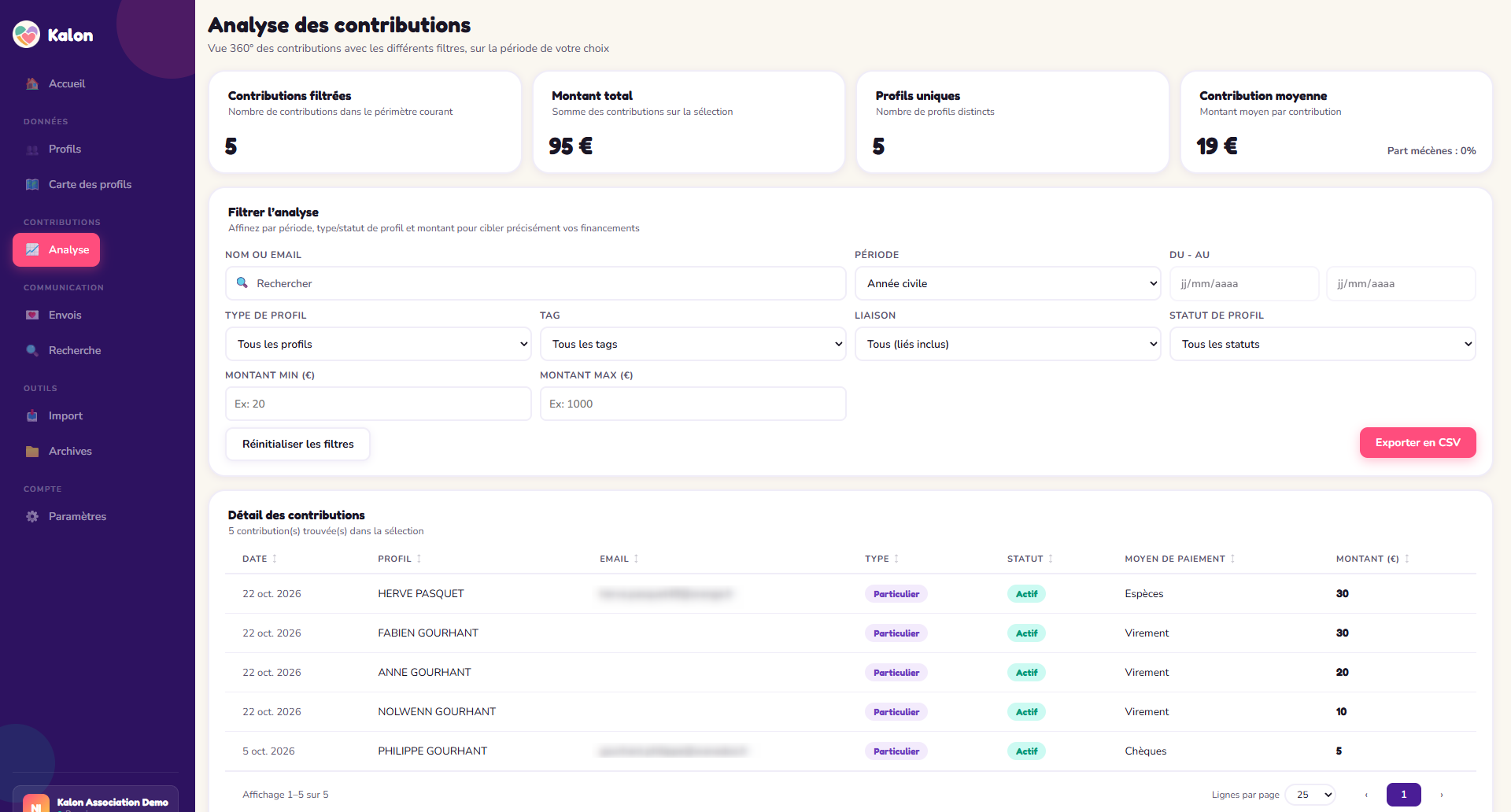Sort by Montant (€) column arrows
Viewport: 1511px width, 812px height.
(1406, 559)
